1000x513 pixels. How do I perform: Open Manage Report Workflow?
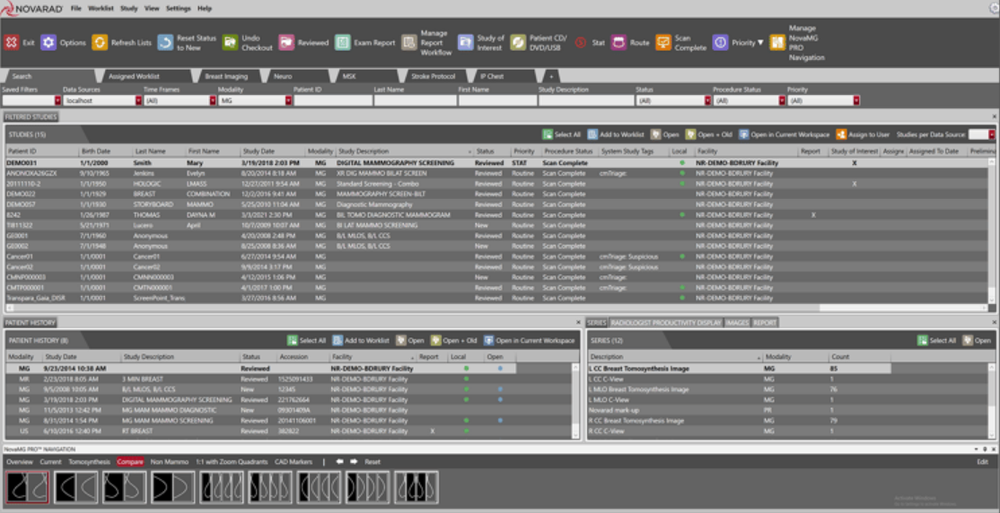(x=409, y=43)
